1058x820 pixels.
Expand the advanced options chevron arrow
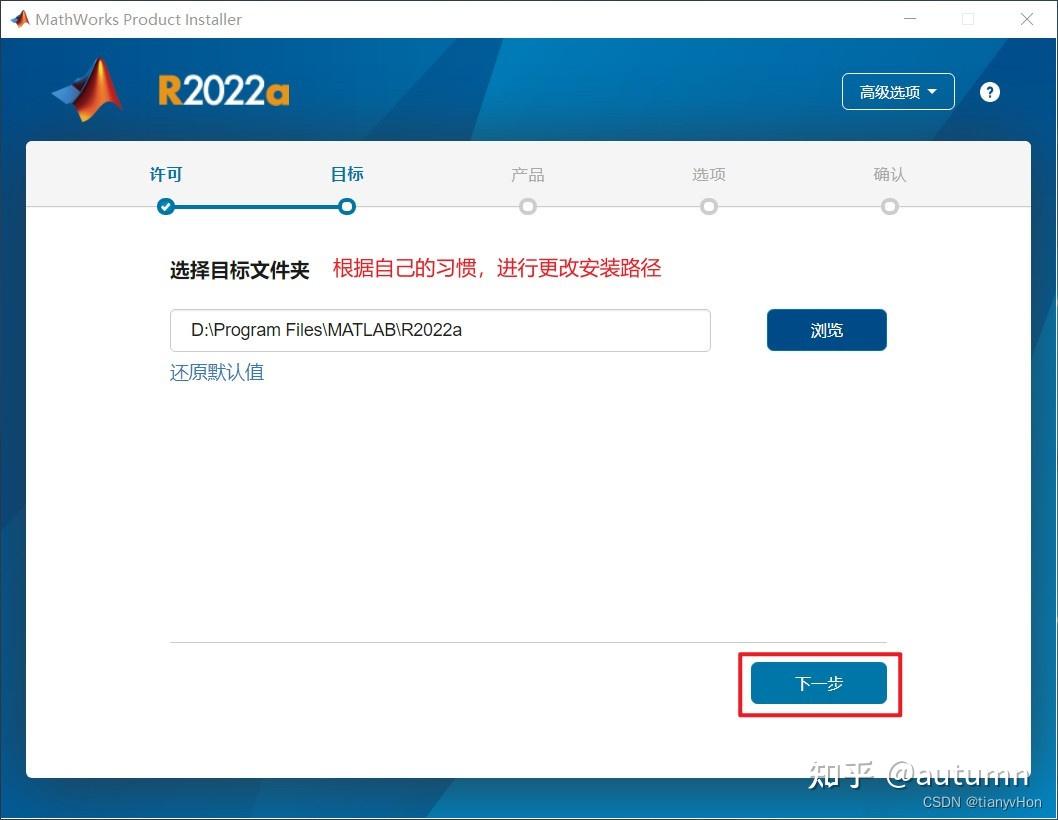click(931, 91)
